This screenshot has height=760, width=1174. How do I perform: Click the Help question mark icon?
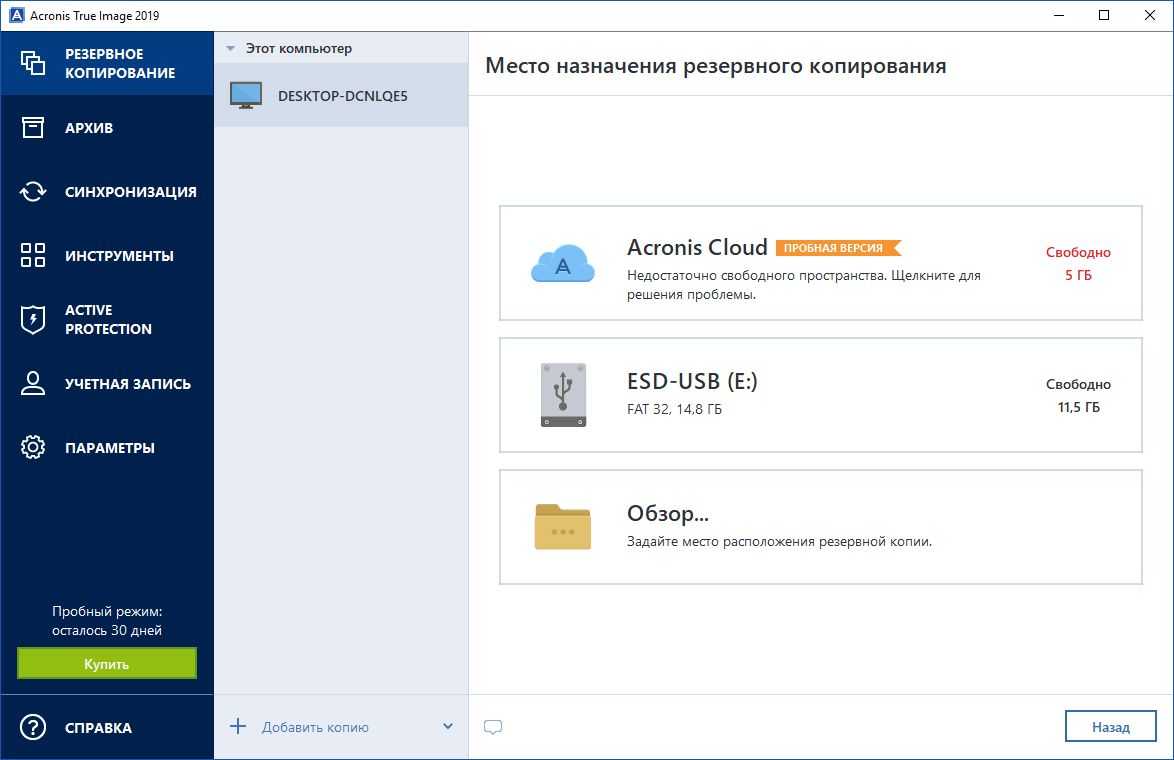coord(33,728)
